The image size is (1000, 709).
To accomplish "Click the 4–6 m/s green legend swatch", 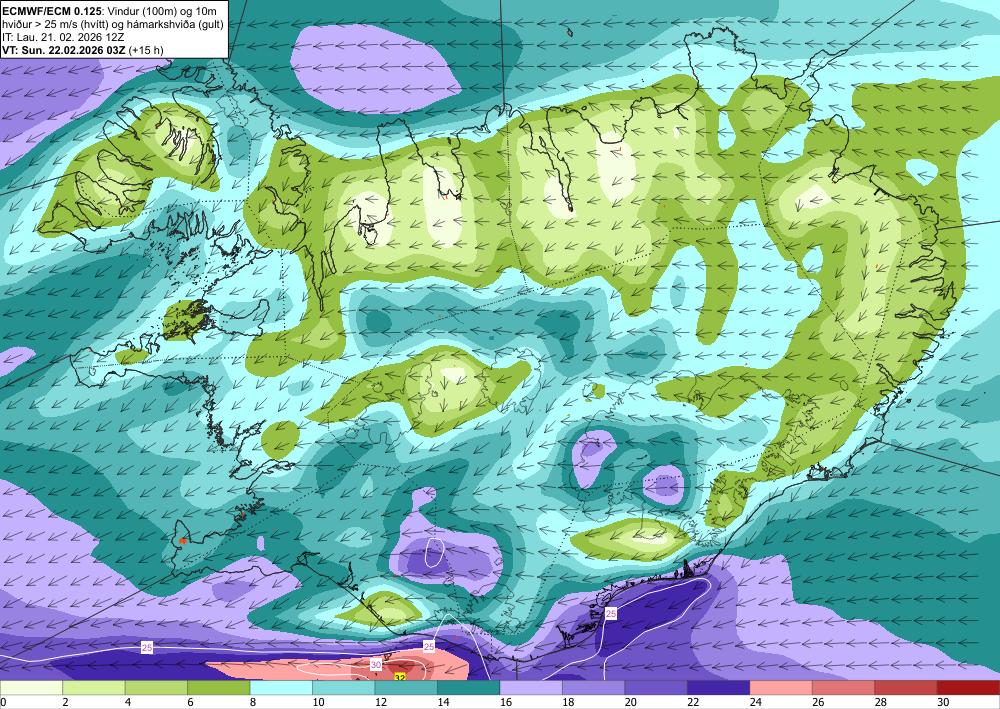I will coord(156,687).
